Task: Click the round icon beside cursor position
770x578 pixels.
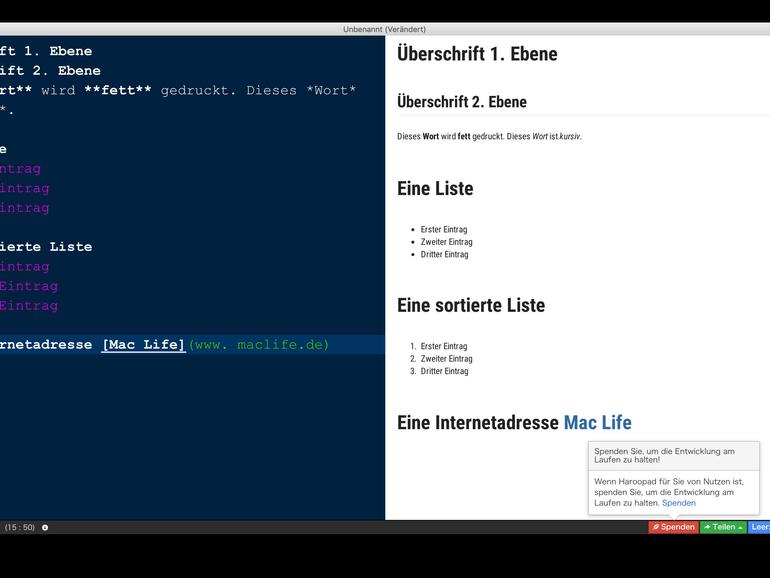Action: coord(45,527)
